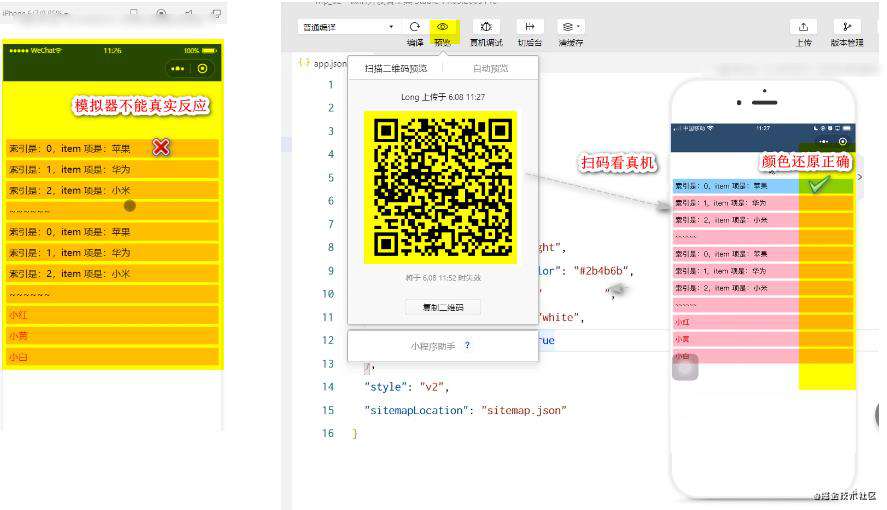The height and width of the screenshot is (510, 887).
Task: Click the blue highlighted 苹果 row on real phone
Action: (763, 185)
